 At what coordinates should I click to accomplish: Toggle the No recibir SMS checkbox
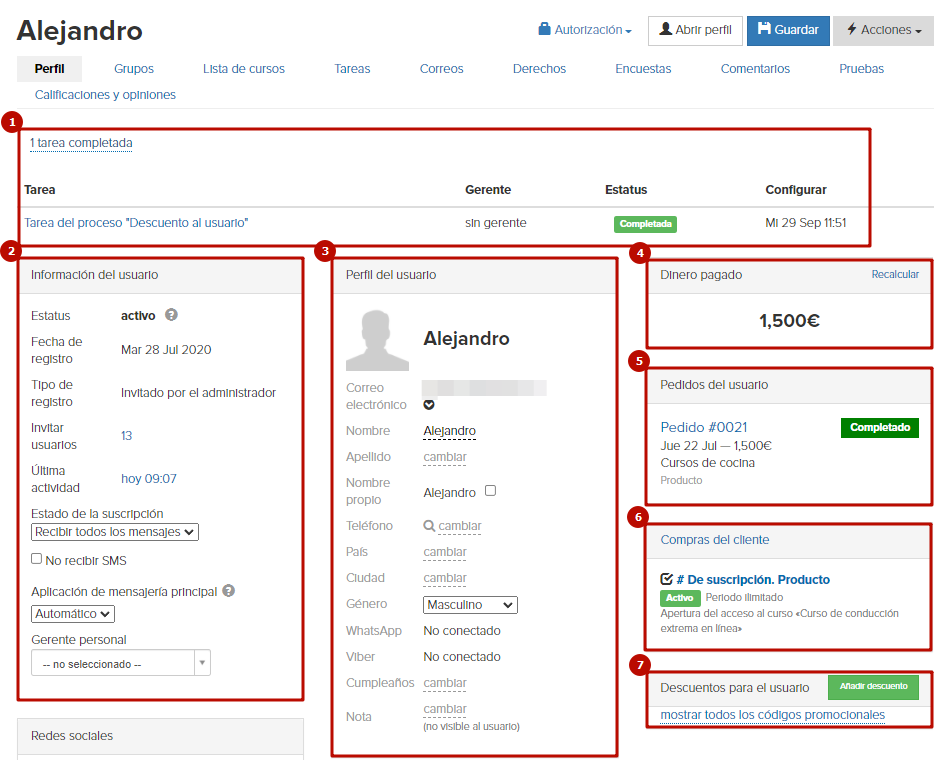coord(36,558)
